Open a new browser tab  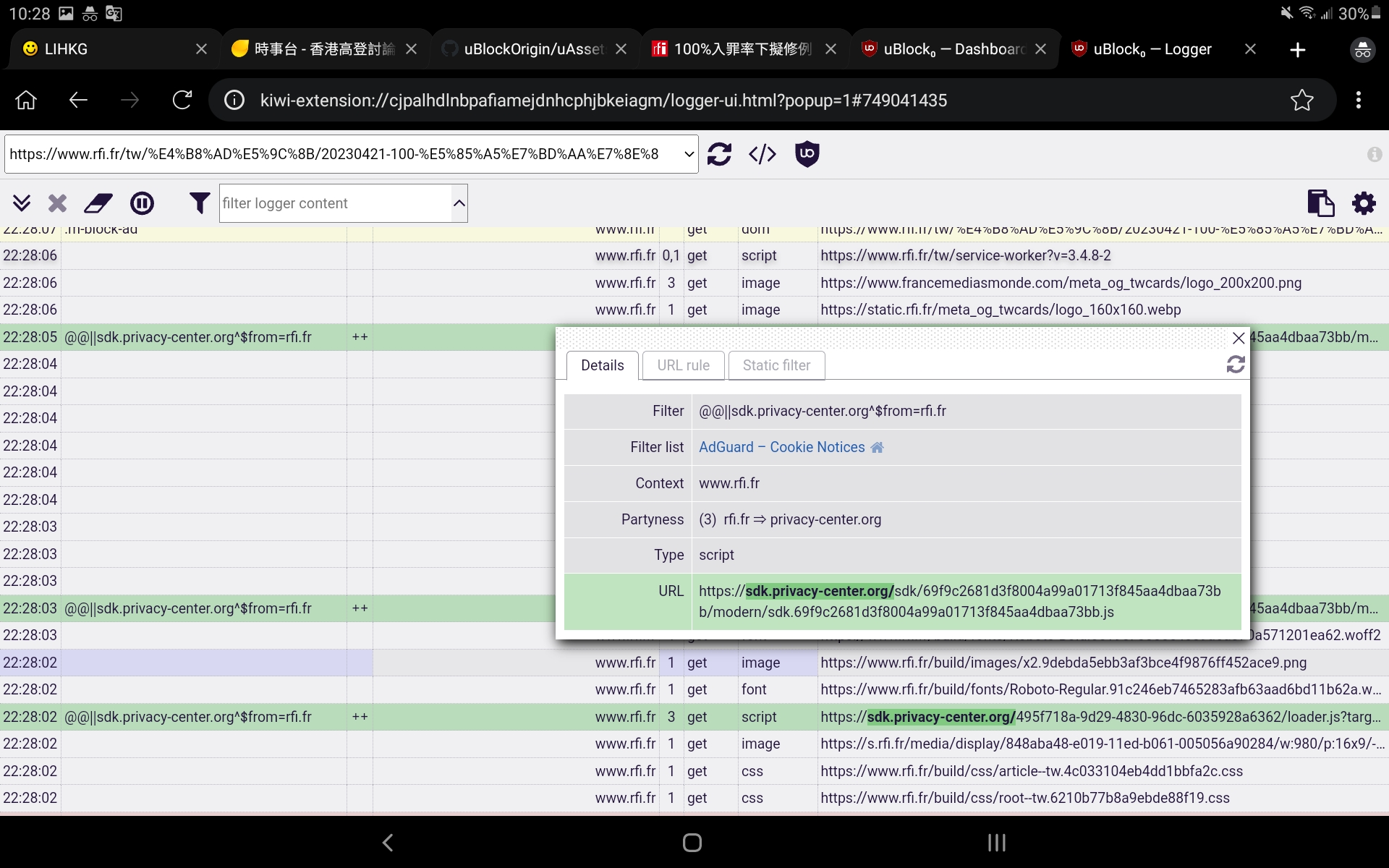pyautogui.click(x=1297, y=49)
